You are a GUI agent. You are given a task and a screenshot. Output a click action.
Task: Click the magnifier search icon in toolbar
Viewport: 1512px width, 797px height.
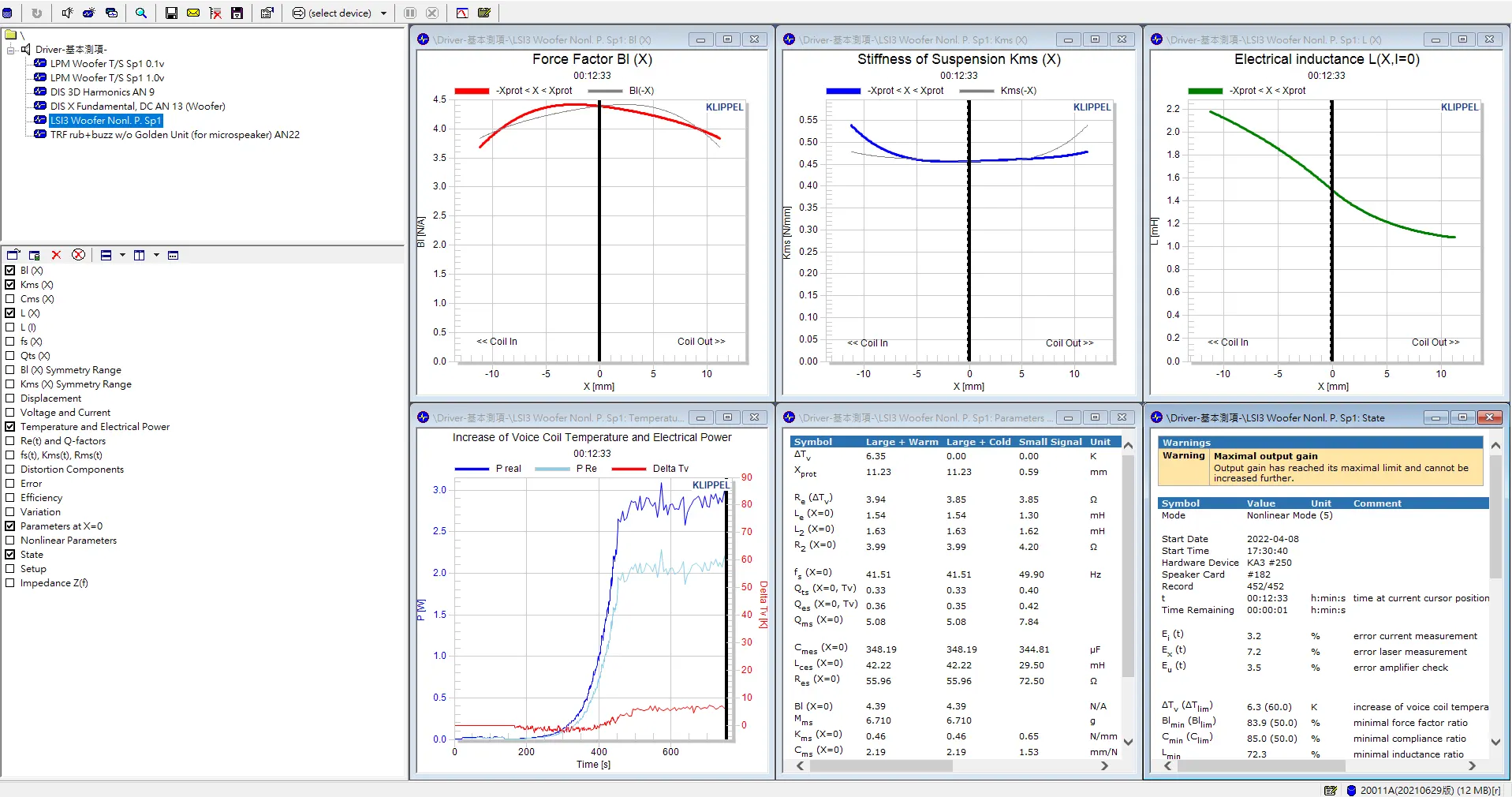[x=141, y=13]
